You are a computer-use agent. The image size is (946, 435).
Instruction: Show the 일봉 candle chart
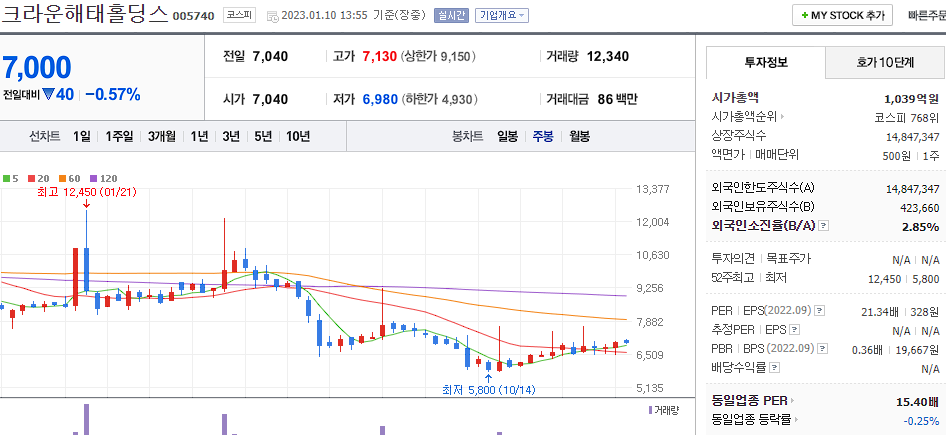click(x=507, y=136)
